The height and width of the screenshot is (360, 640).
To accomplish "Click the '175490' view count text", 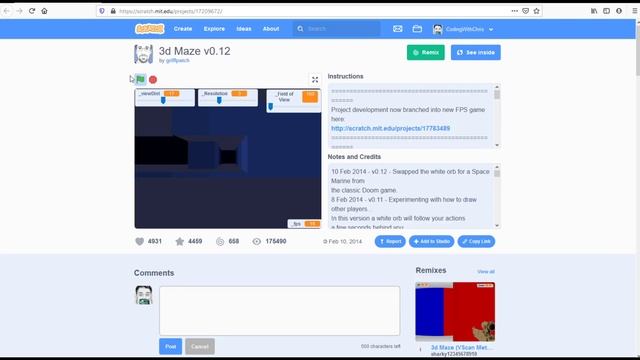I will click(x=276, y=241).
